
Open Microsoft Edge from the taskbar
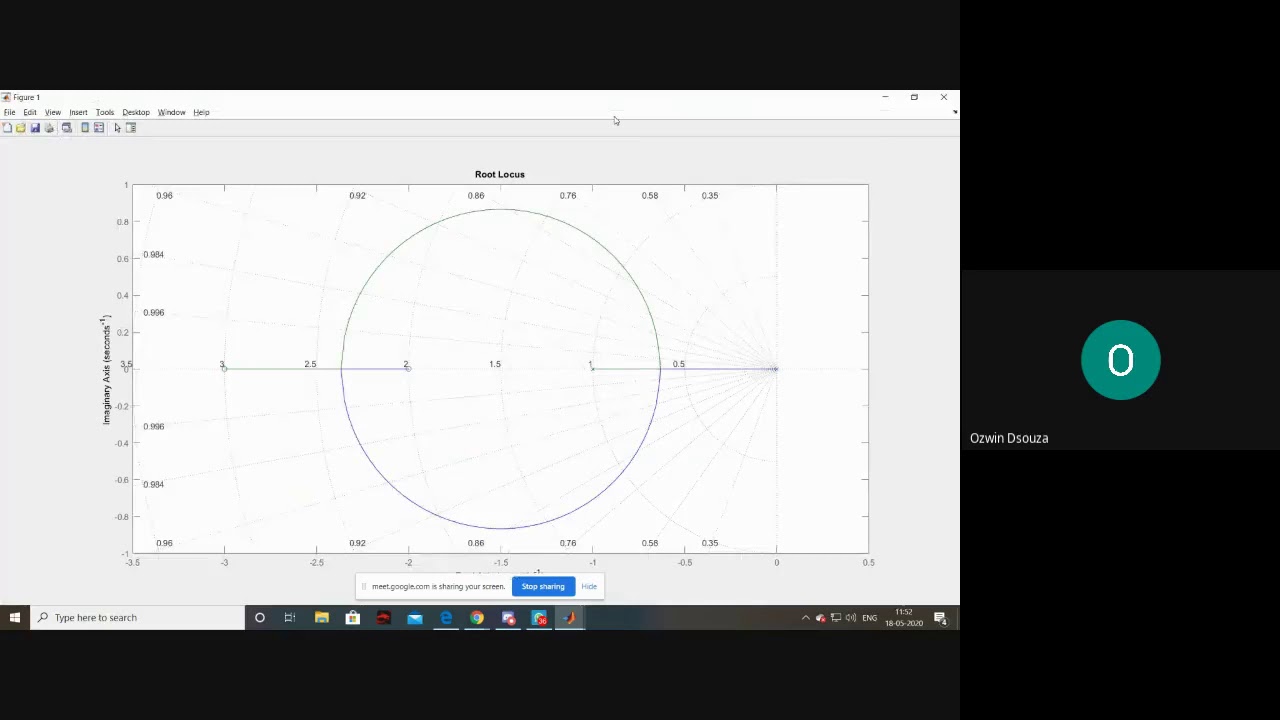(446, 618)
